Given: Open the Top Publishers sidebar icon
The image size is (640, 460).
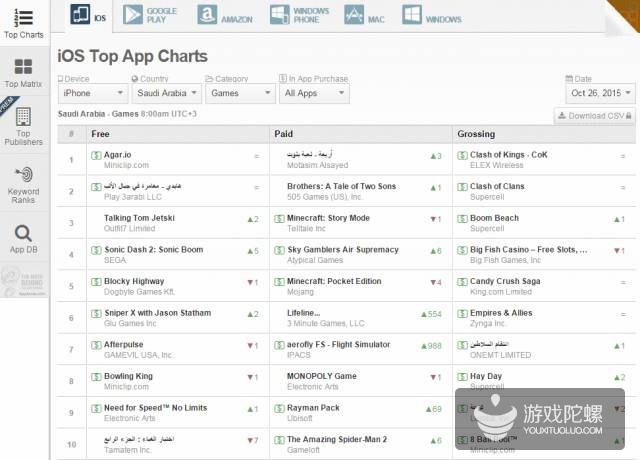Looking at the screenshot, I should (x=23, y=117).
